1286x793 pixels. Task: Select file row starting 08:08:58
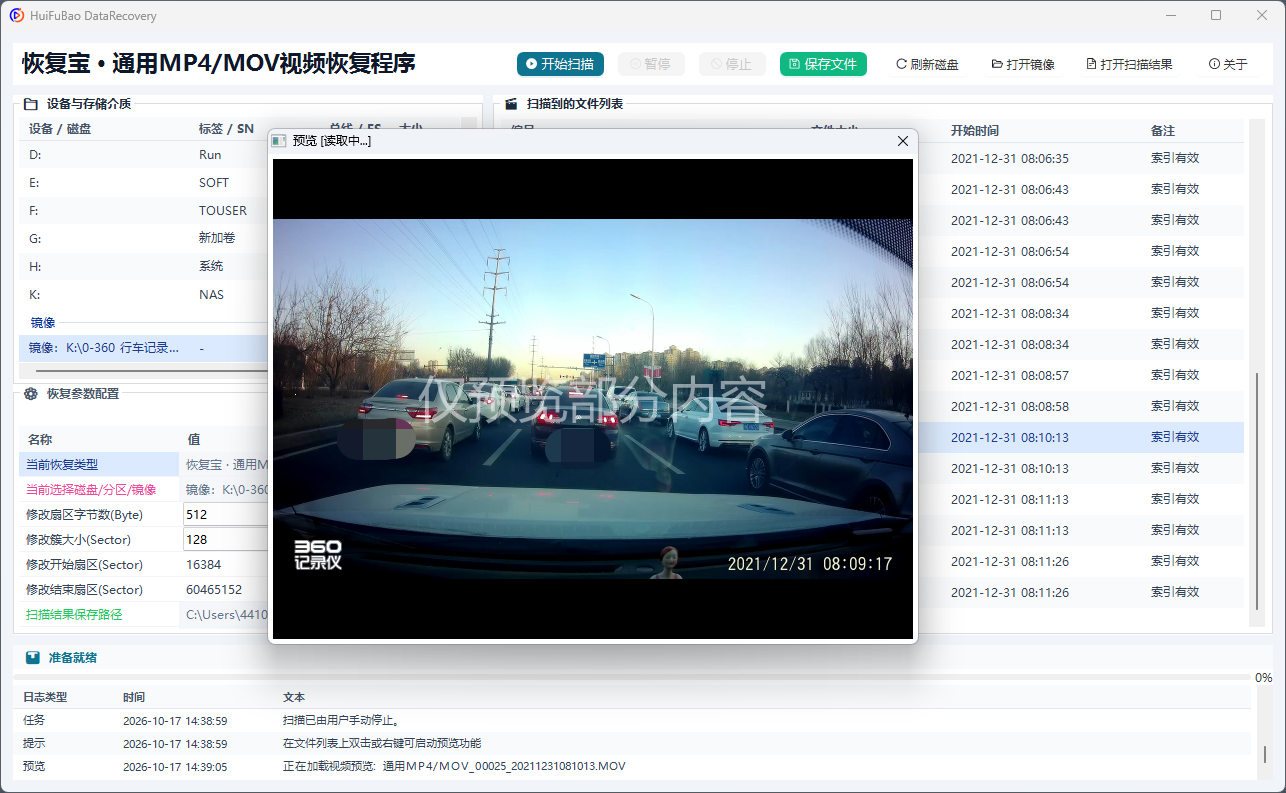point(1081,406)
